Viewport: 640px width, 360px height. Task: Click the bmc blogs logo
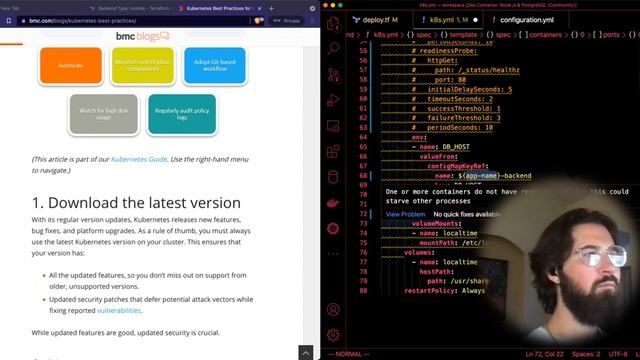coord(142,36)
